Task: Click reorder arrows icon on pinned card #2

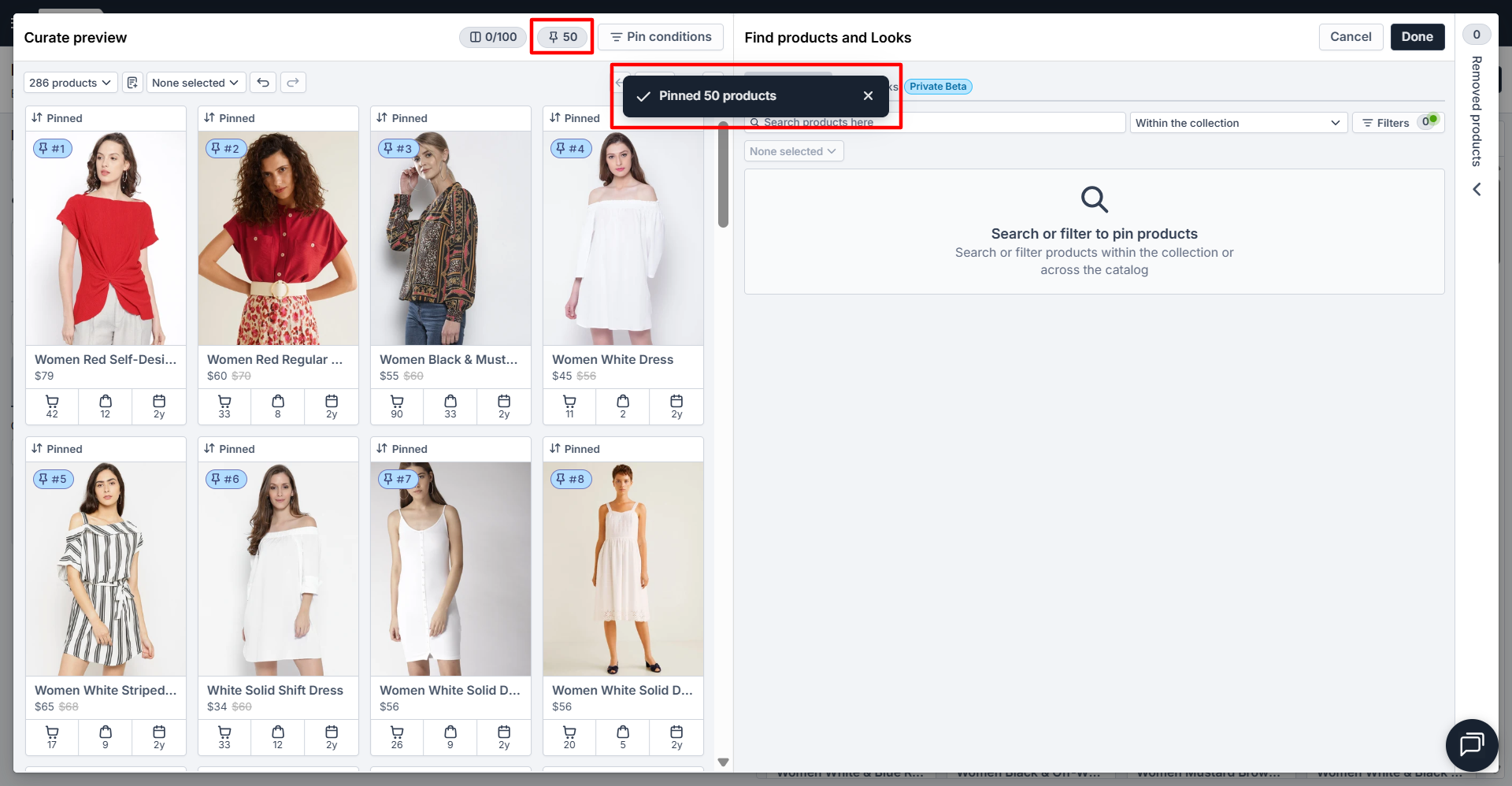Action: (x=209, y=118)
